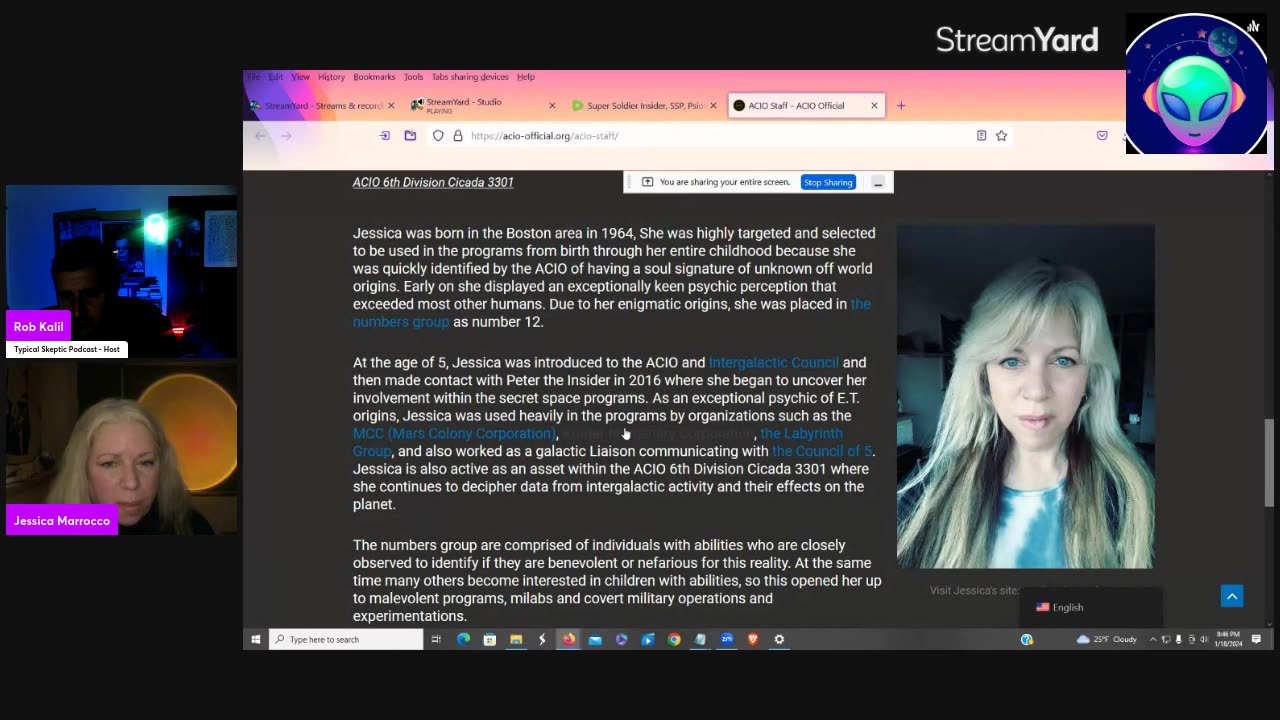Click the sign-in arrow icon left of the folder

[385, 135]
